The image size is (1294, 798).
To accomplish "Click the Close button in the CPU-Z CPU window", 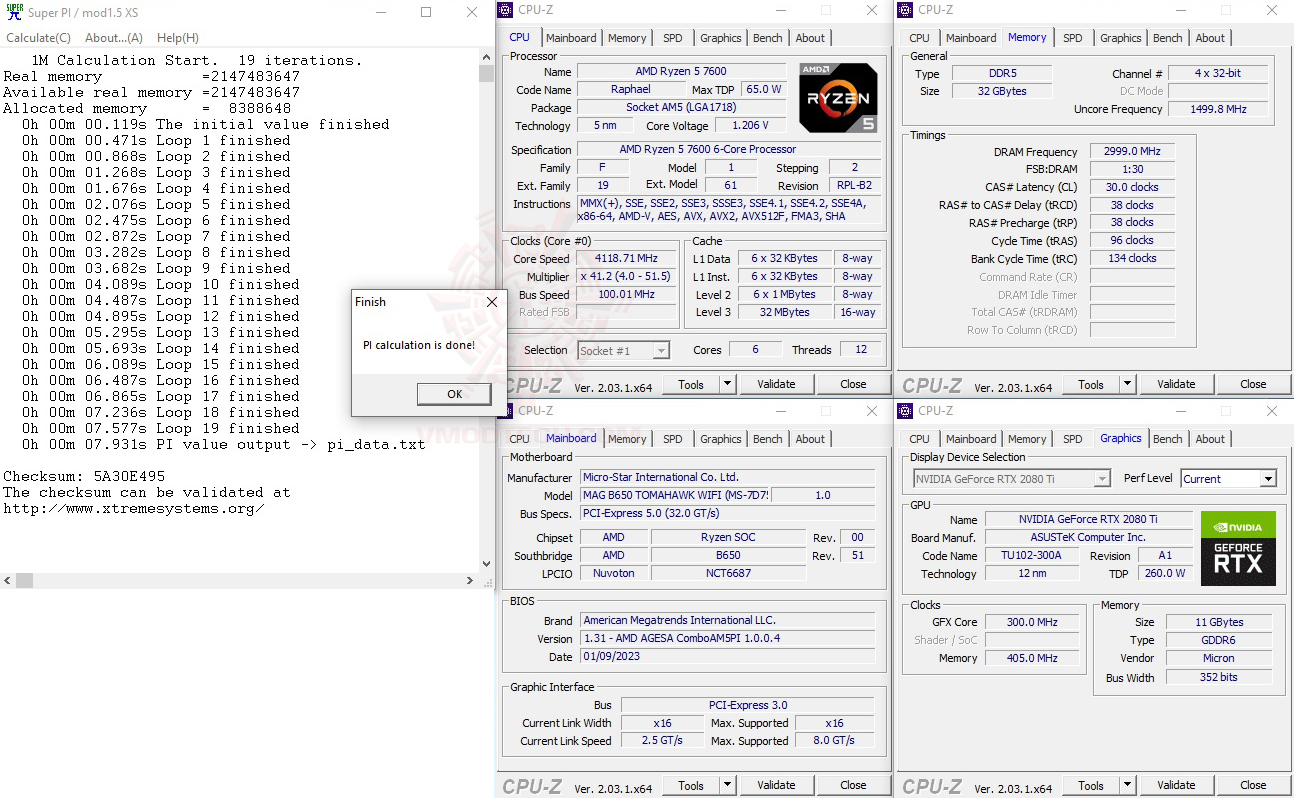I will point(853,384).
